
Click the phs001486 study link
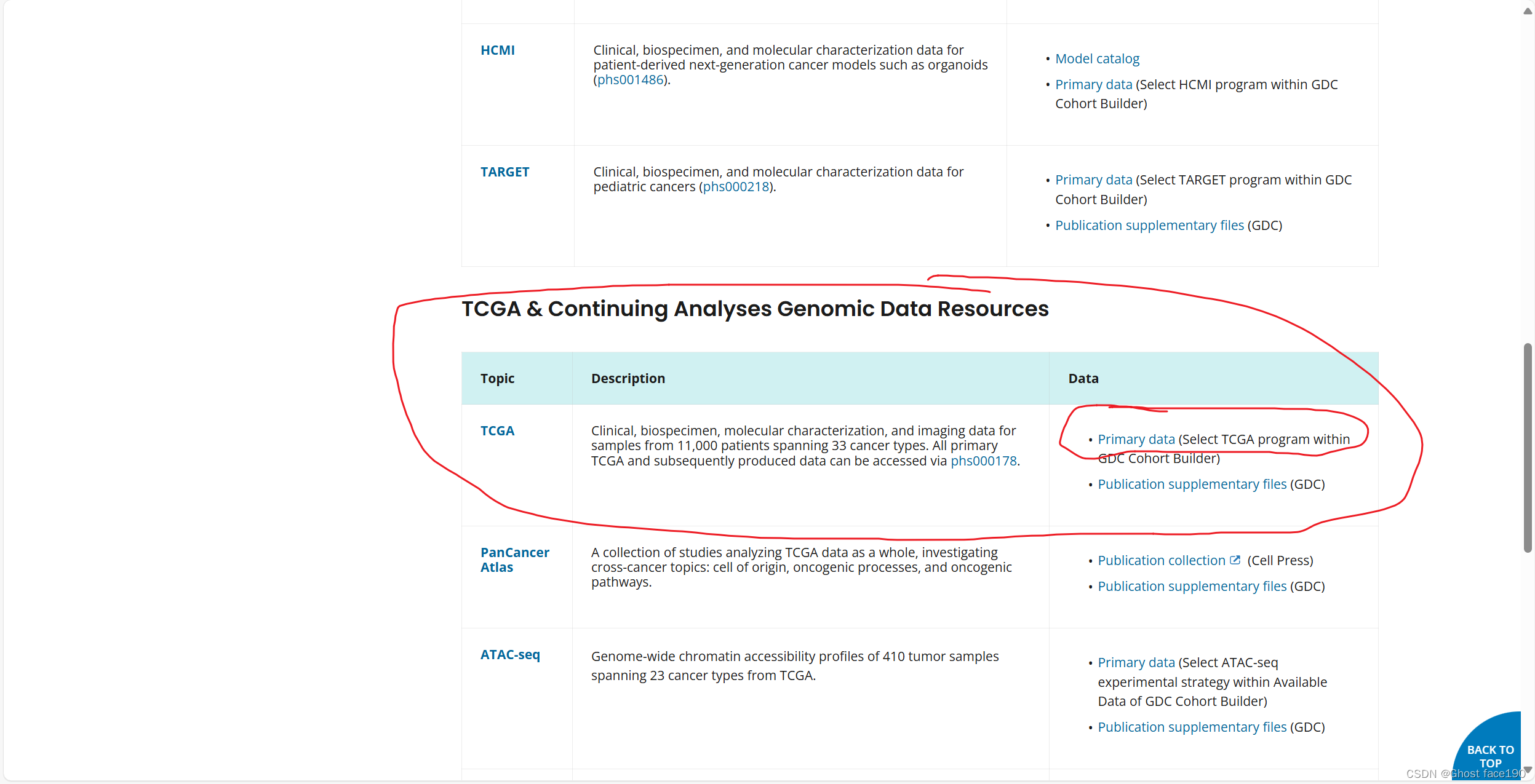[631, 80]
